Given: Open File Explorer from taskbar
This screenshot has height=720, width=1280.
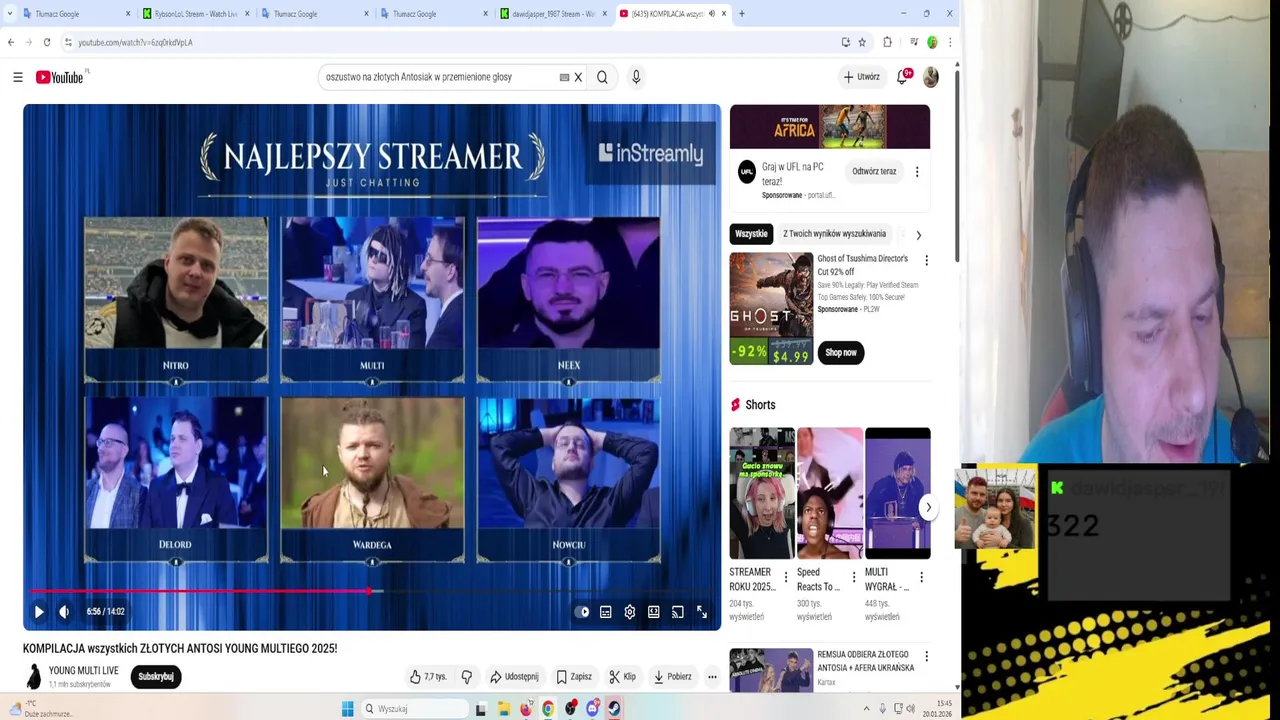Looking at the screenshot, I should coord(504,709).
